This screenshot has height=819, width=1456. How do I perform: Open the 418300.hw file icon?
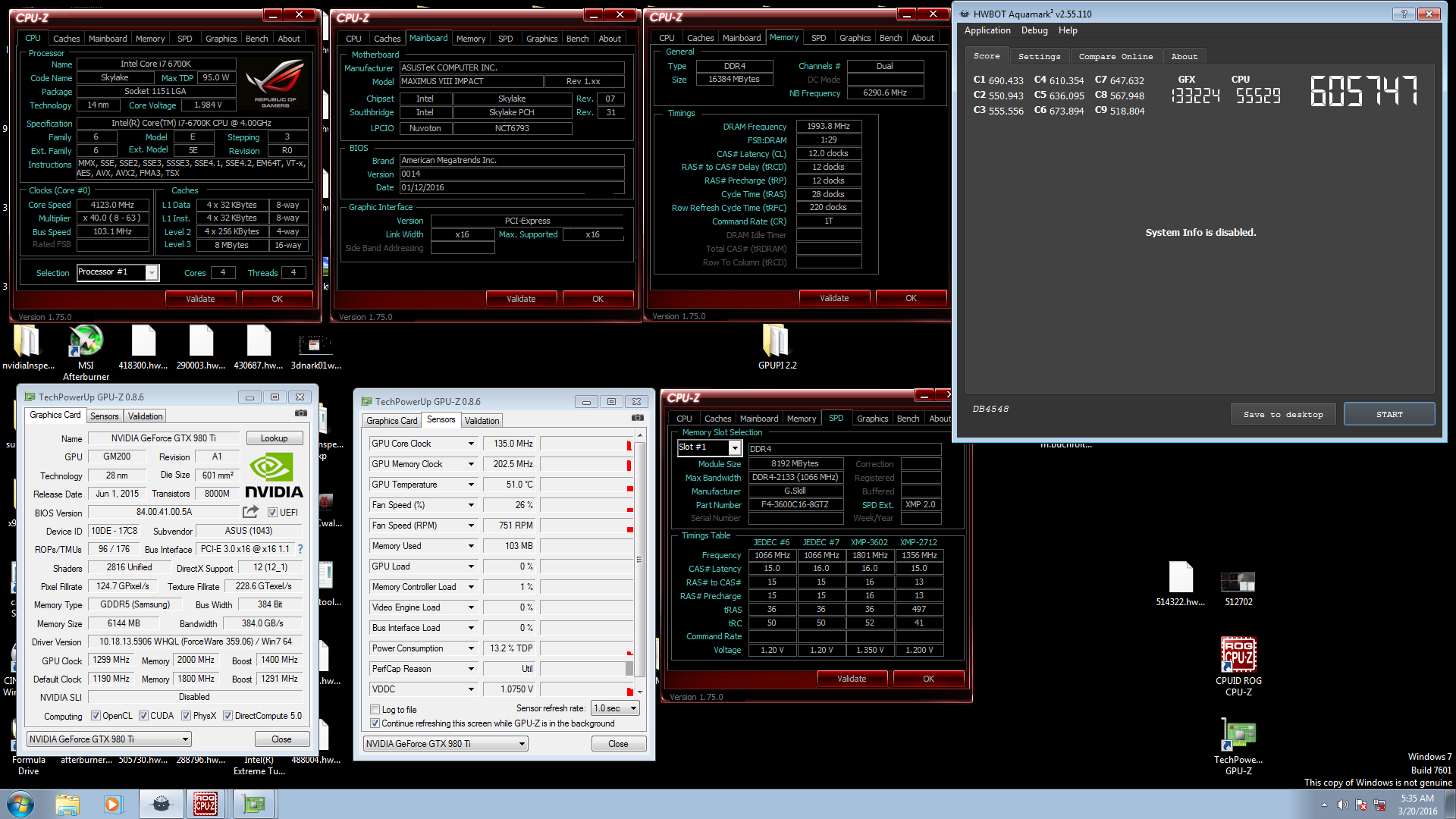pos(143,348)
